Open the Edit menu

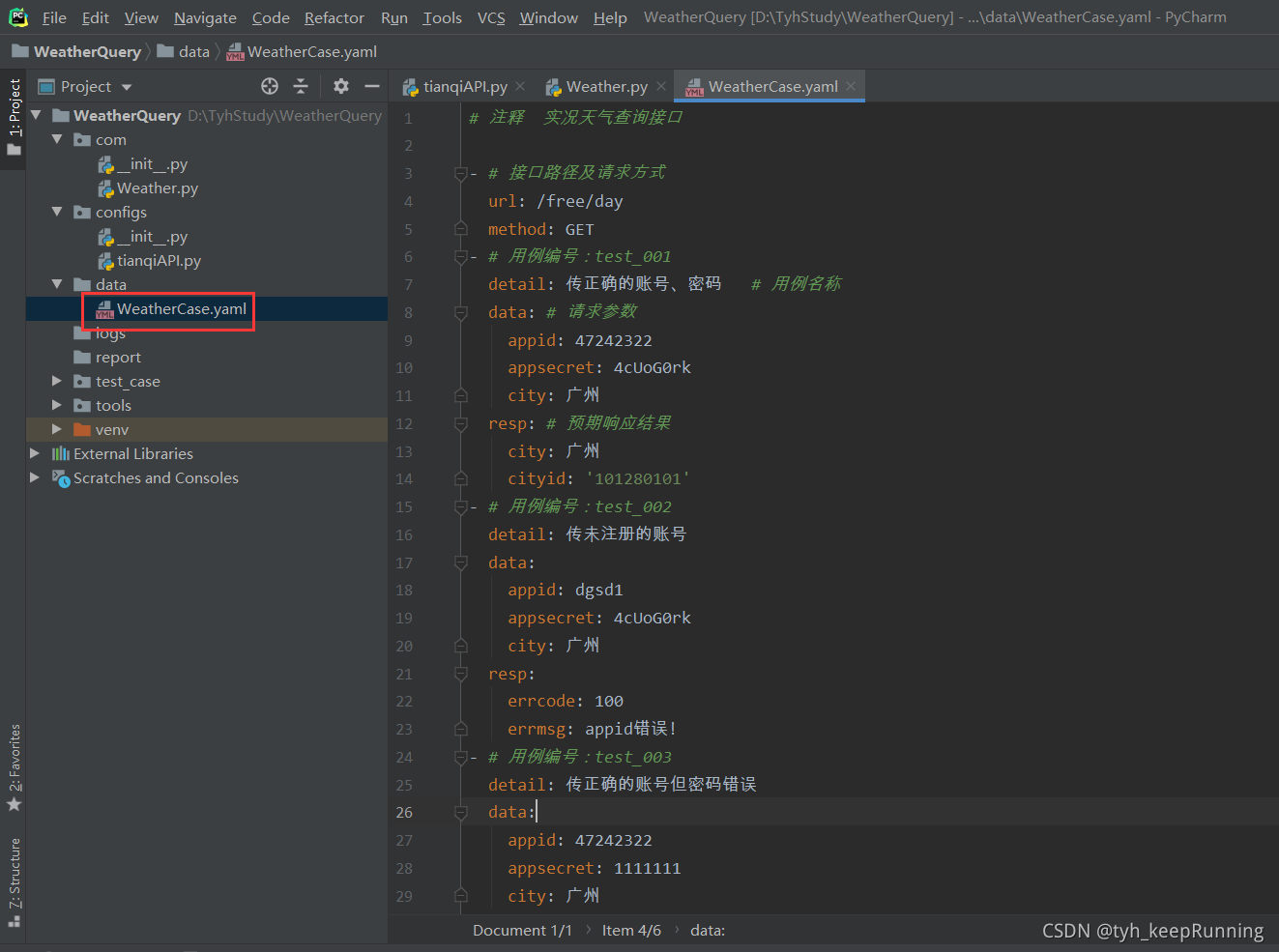click(x=96, y=17)
